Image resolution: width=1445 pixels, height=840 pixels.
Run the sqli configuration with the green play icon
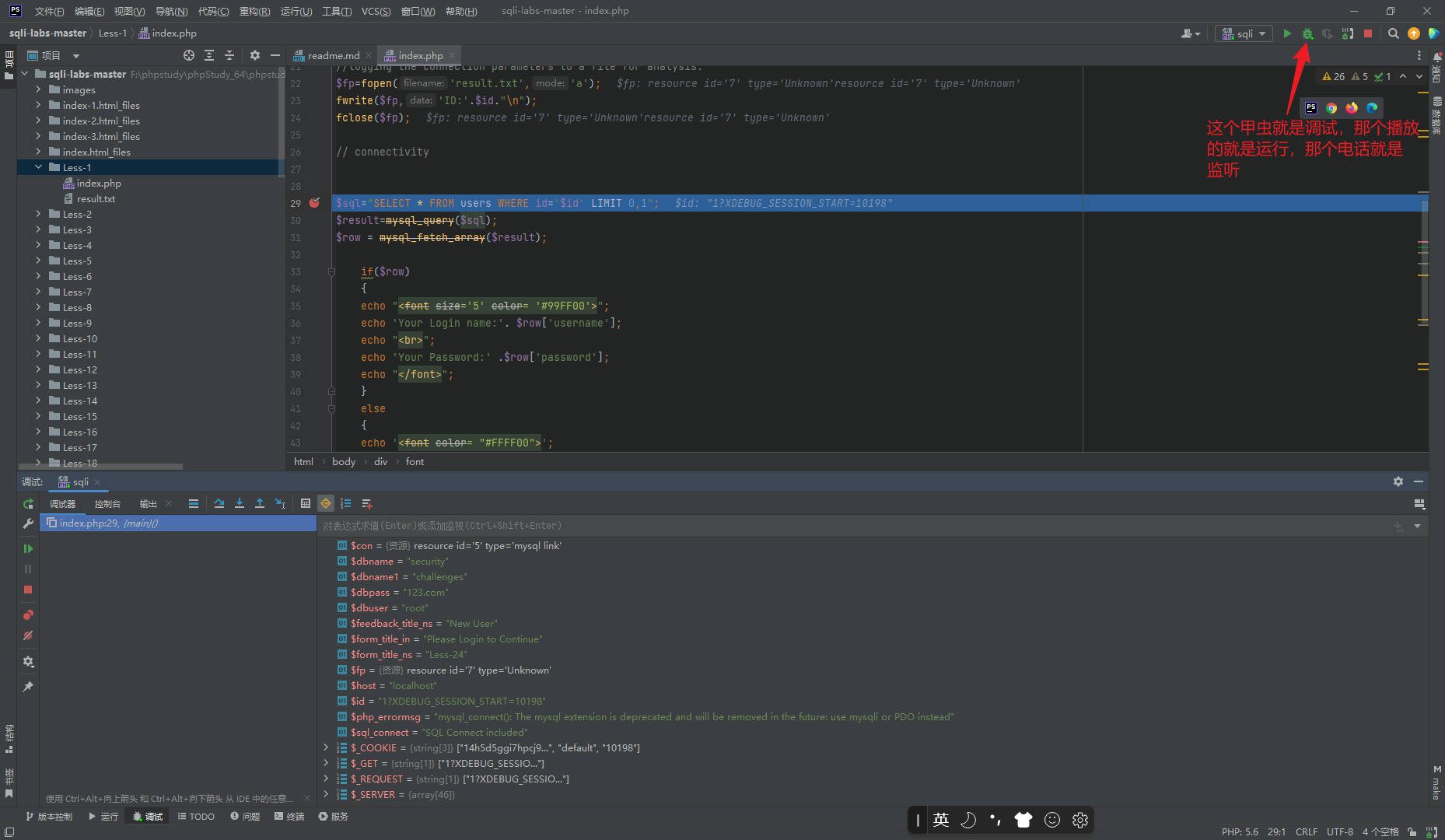pyautogui.click(x=1287, y=33)
